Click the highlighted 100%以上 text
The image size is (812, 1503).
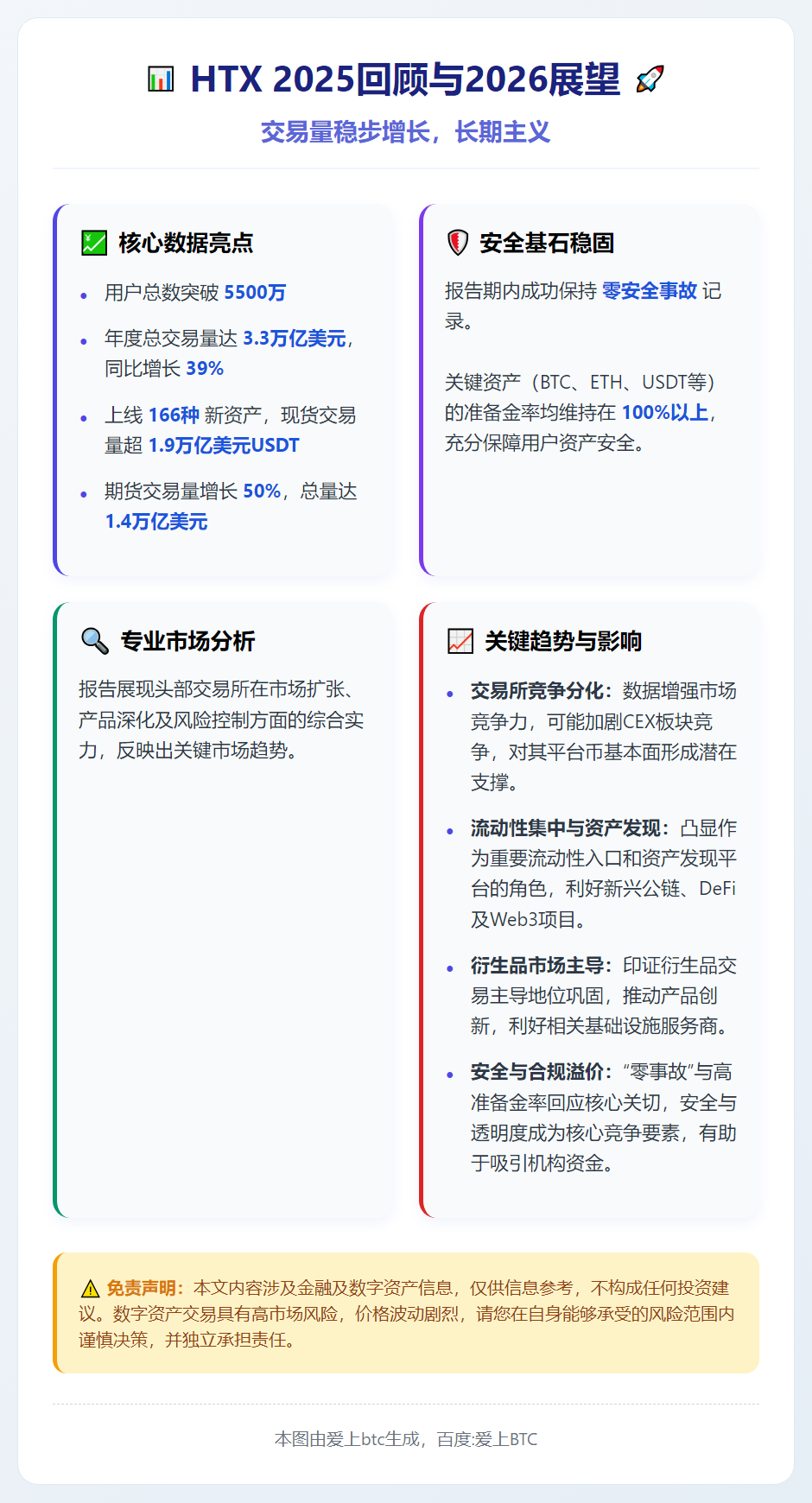coord(665,413)
